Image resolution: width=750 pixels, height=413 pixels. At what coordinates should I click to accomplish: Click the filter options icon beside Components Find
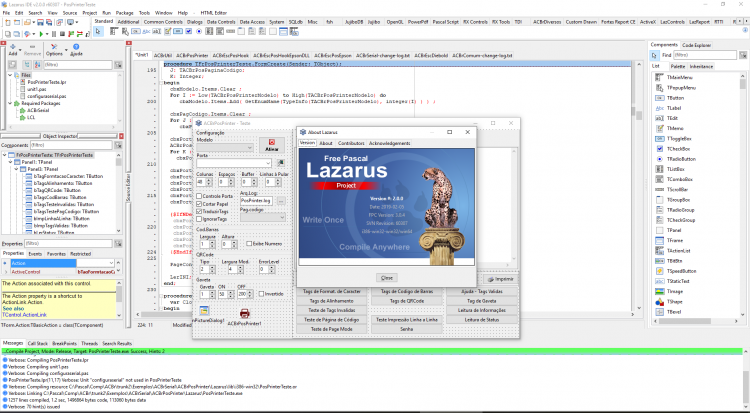pyautogui.click(x=742, y=55)
